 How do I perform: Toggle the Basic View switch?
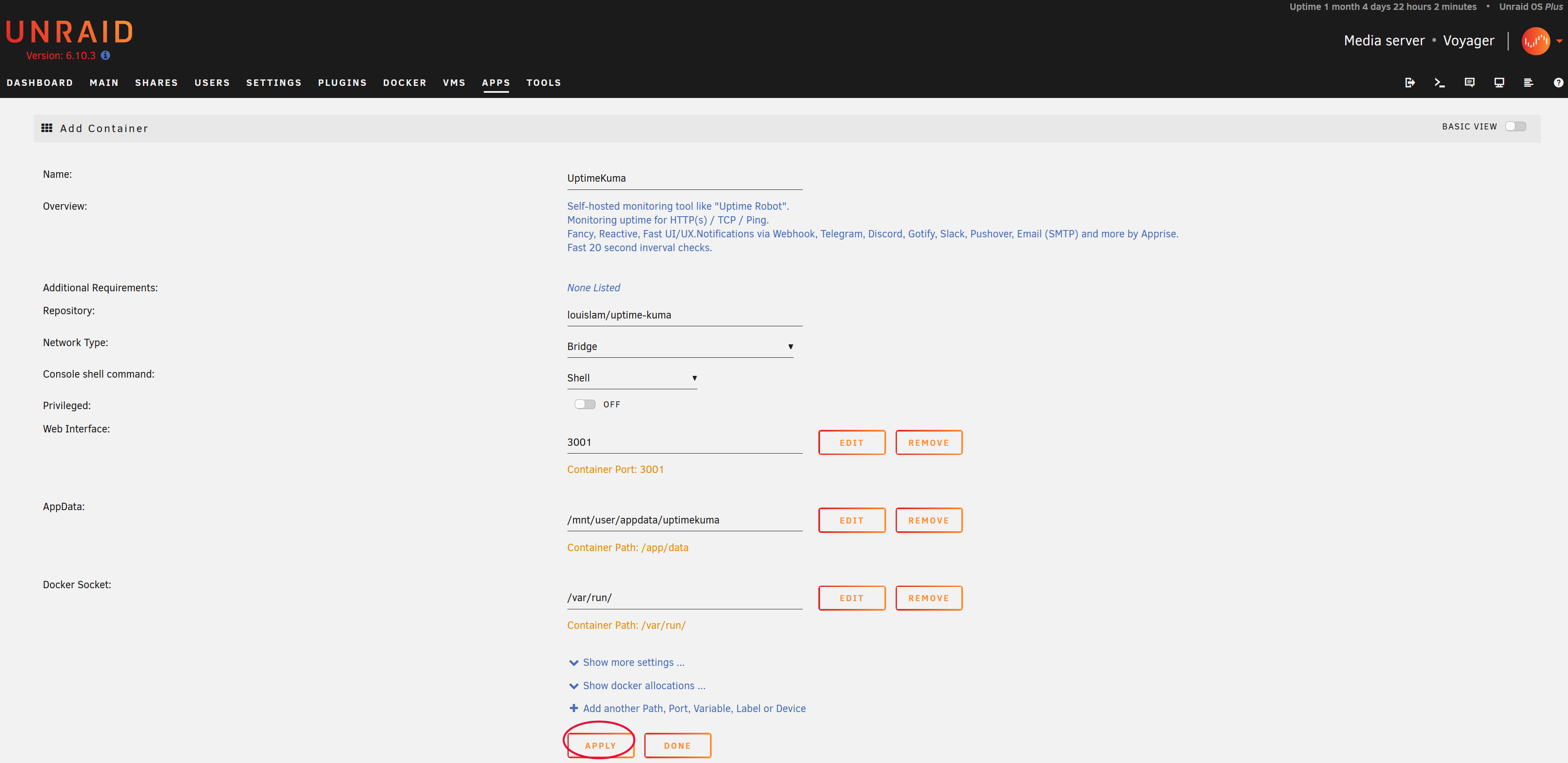[x=1516, y=126]
